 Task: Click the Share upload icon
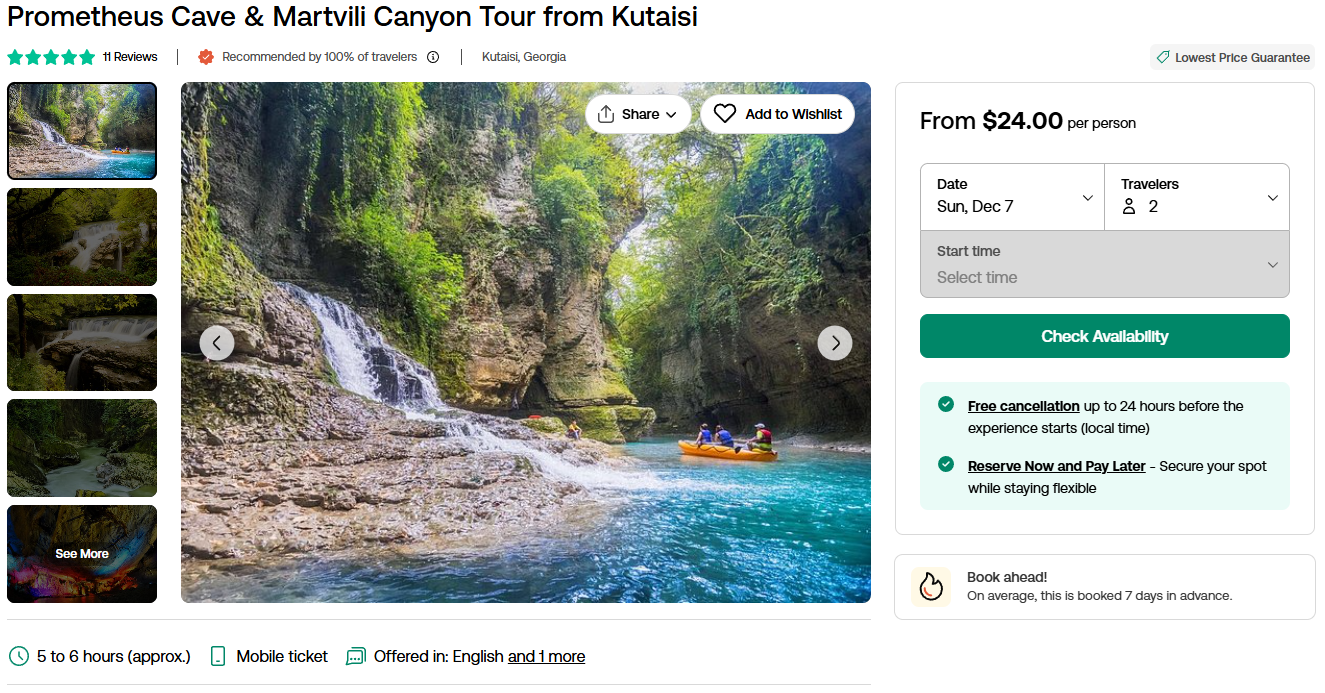point(605,114)
